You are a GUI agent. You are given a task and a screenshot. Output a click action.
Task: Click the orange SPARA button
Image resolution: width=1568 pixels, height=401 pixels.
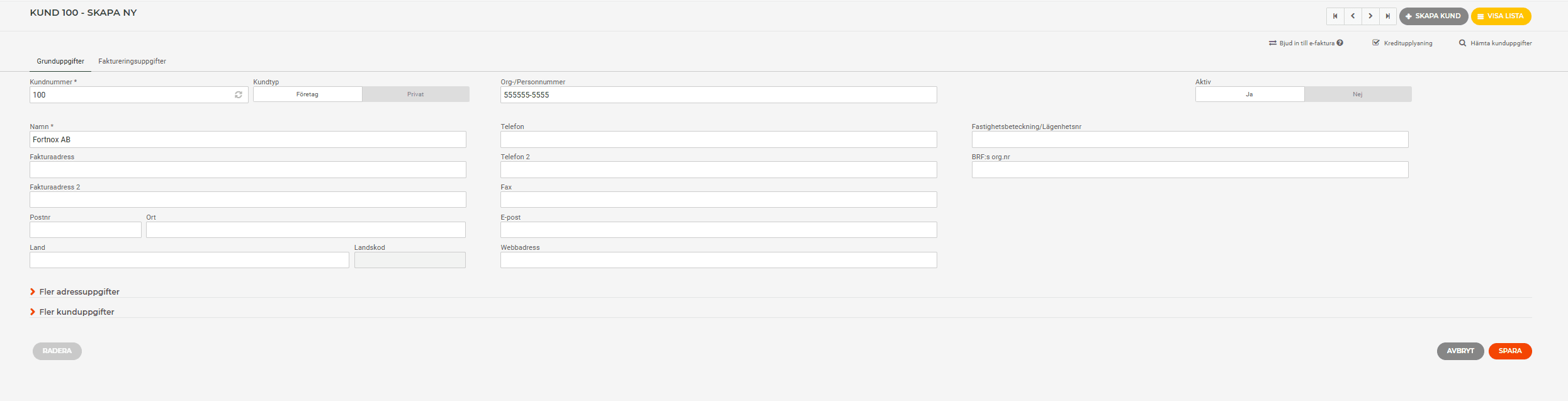pyautogui.click(x=1510, y=351)
